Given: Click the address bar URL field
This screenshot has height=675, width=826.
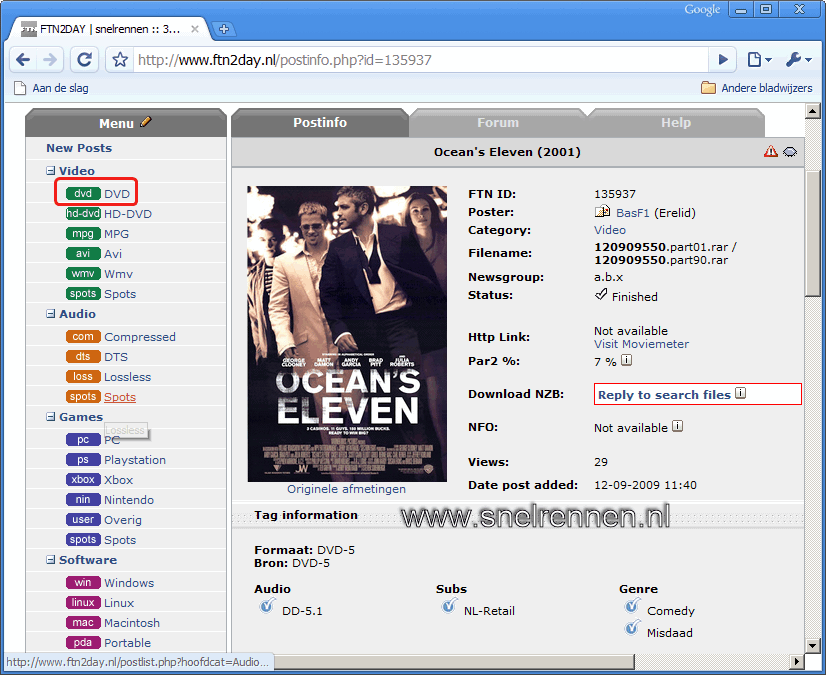Looking at the screenshot, I should point(420,60).
